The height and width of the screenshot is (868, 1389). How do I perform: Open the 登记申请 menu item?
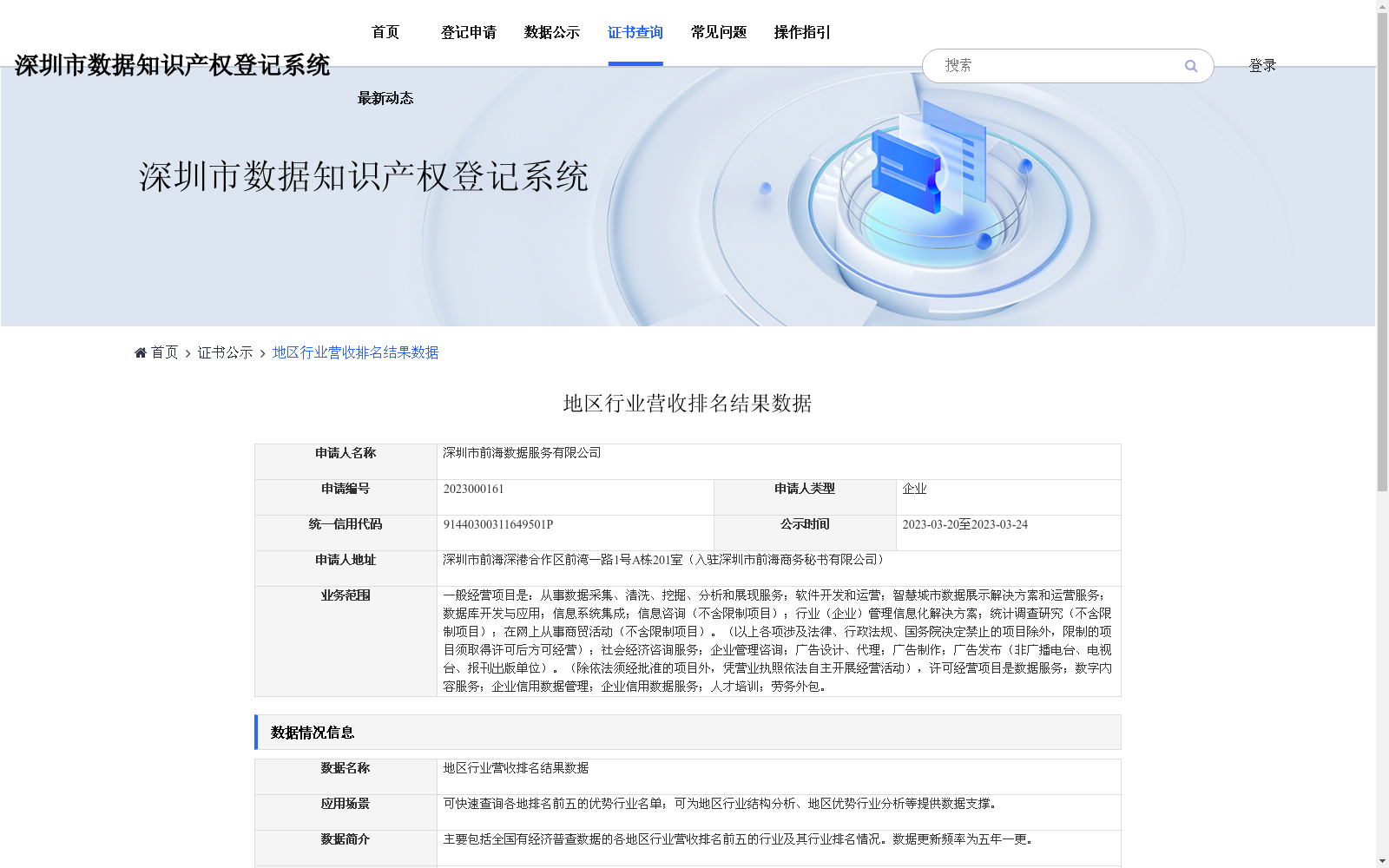[469, 33]
